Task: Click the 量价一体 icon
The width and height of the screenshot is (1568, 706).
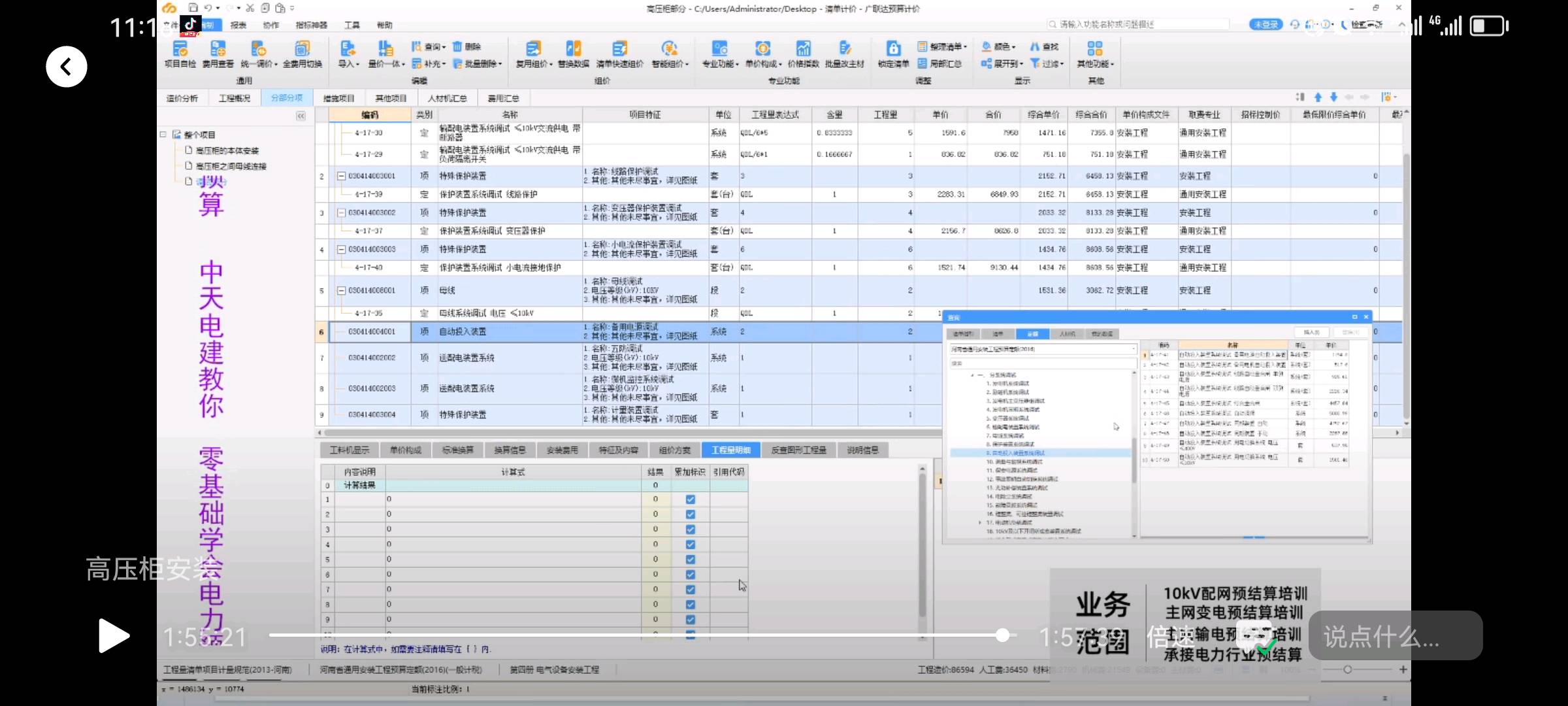Action: pyautogui.click(x=386, y=48)
